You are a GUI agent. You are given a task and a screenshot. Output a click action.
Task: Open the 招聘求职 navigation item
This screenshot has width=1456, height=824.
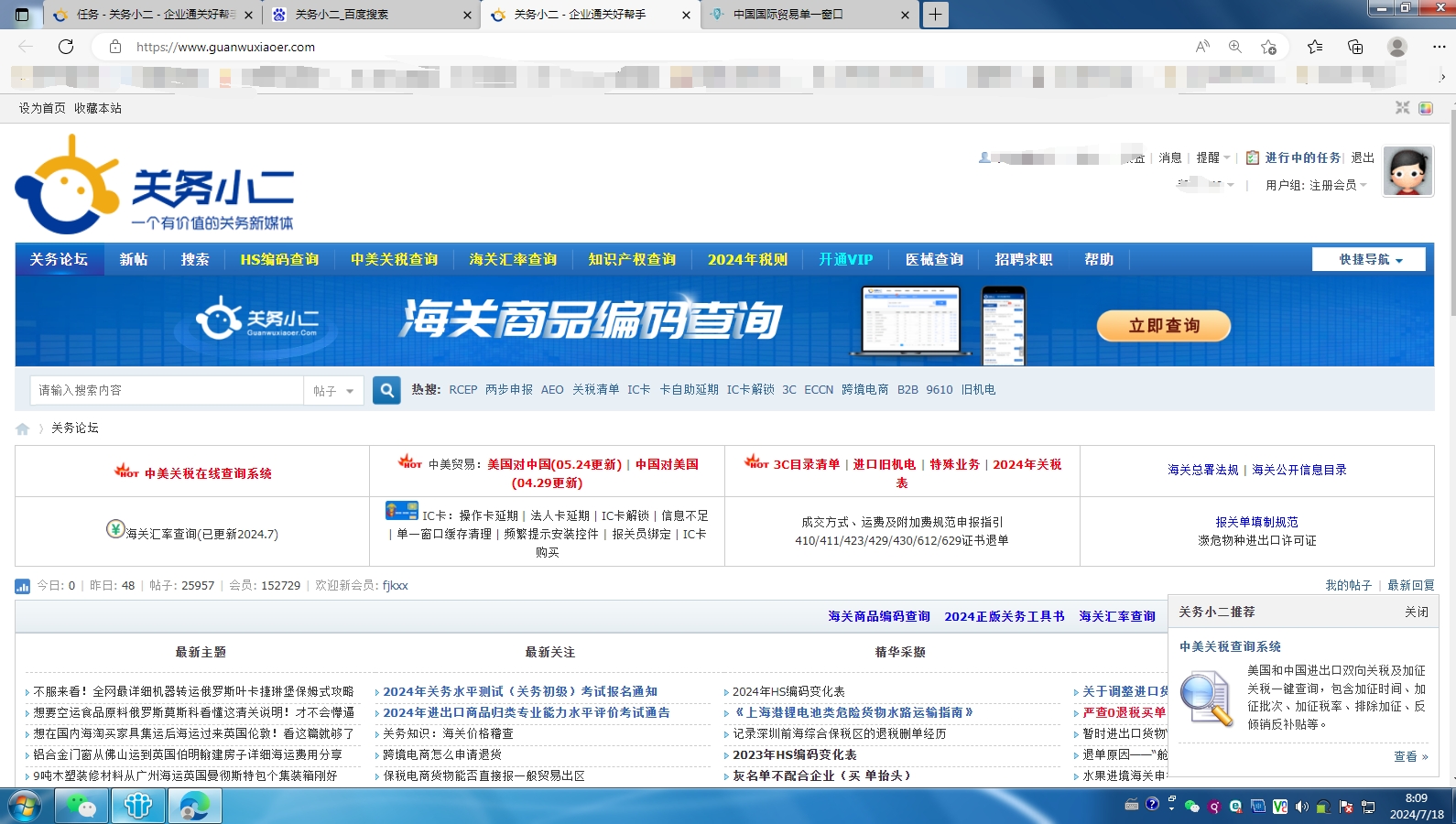pyautogui.click(x=1025, y=259)
